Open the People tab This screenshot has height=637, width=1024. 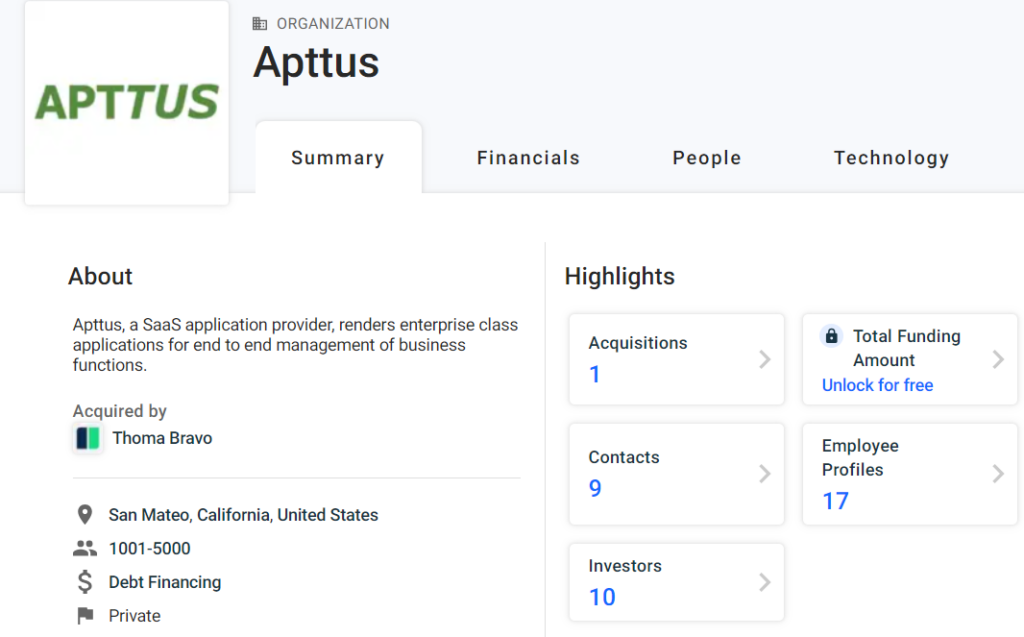coord(707,157)
